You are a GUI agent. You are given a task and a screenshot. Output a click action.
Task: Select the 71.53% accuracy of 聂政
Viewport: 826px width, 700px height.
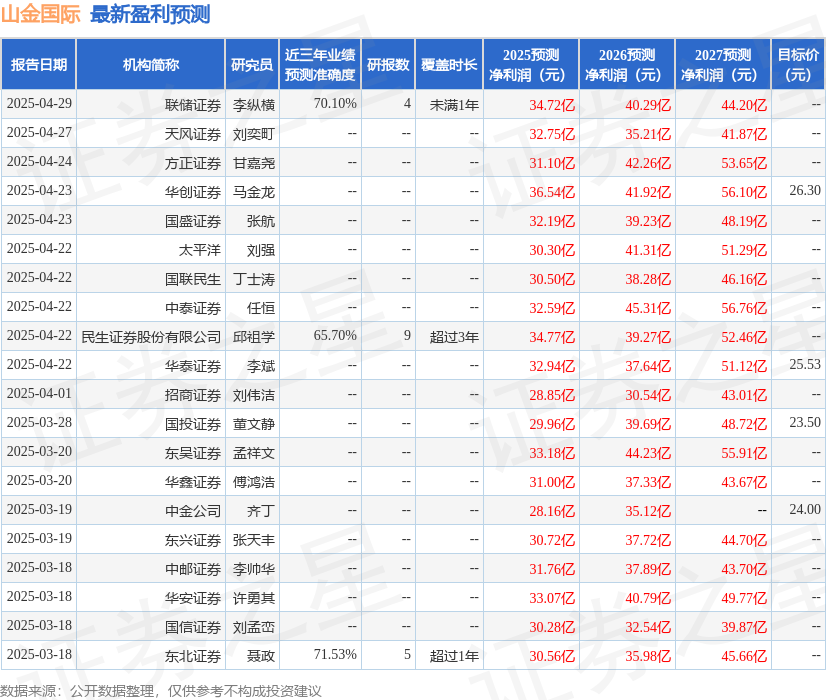click(x=336, y=656)
